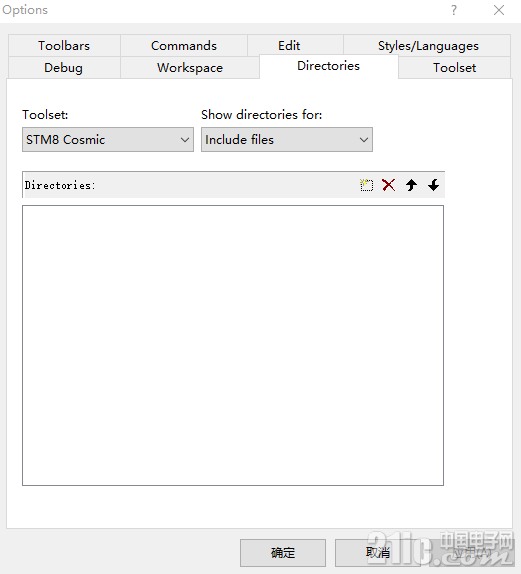Switch to the Toolbars tab

coord(64,46)
